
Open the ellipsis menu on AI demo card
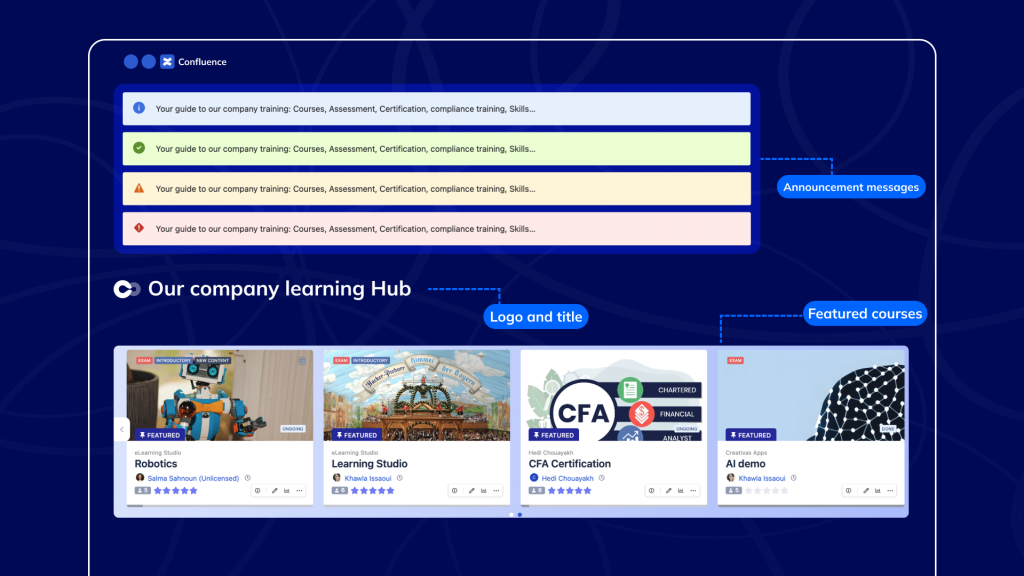pos(890,491)
